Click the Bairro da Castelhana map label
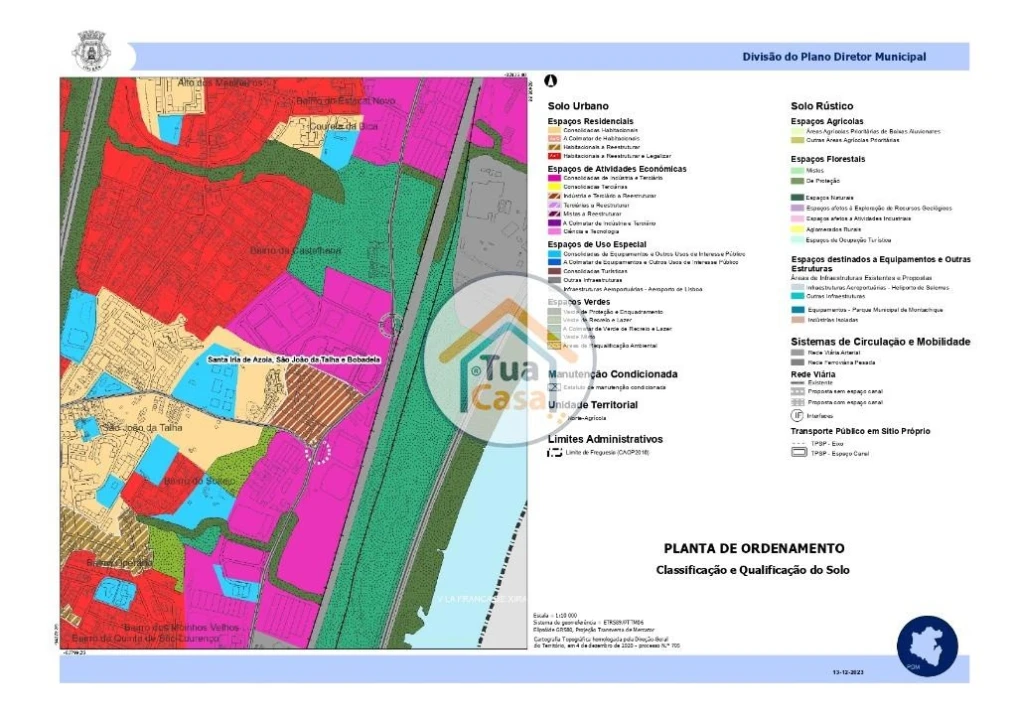Screen dimensions: 1017x720 tap(280, 249)
